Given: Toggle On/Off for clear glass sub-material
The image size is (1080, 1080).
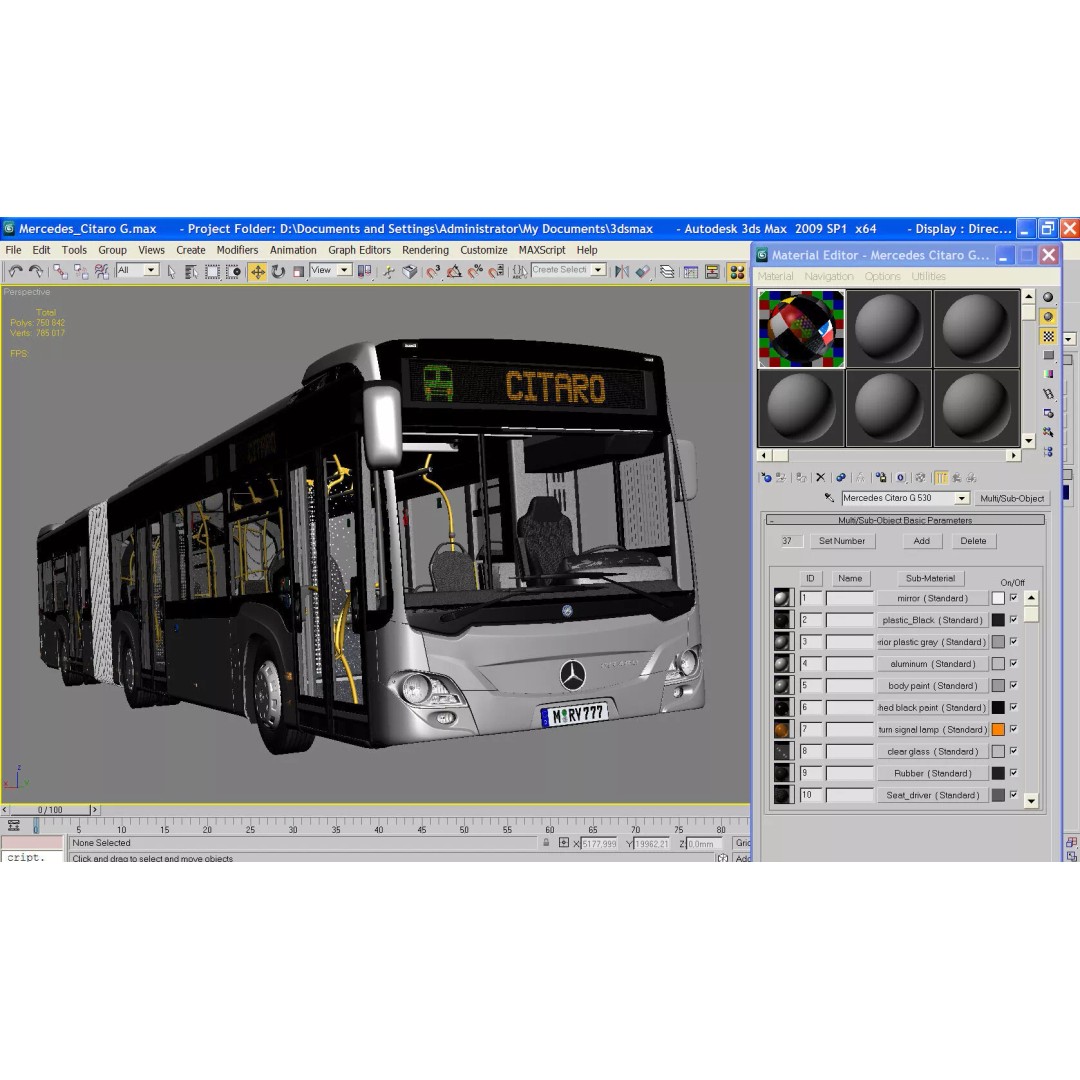Looking at the screenshot, I should click(1013, 751).
